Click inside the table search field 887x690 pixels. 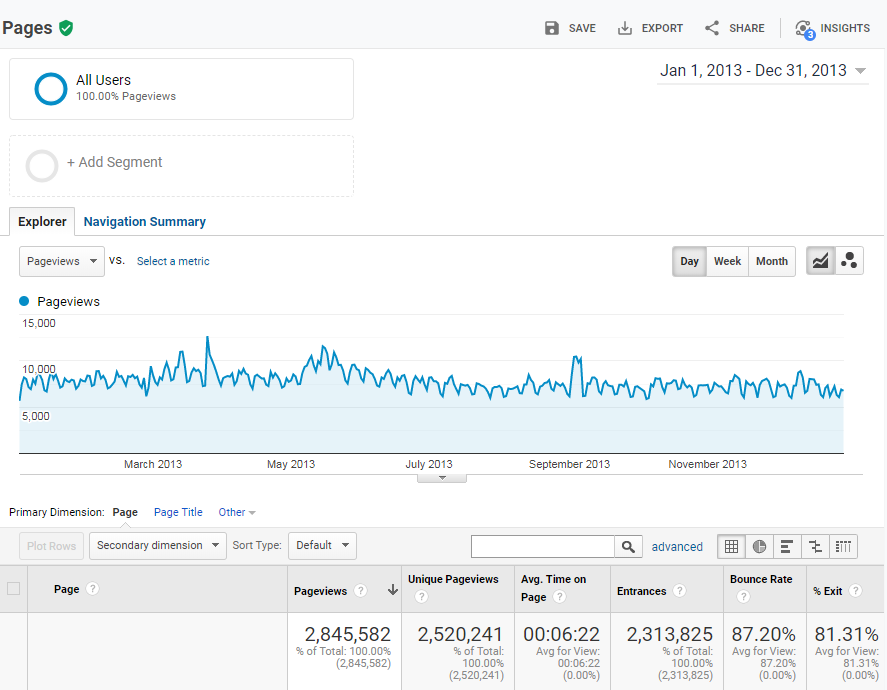pyautogui.click(x=542, y=546)
